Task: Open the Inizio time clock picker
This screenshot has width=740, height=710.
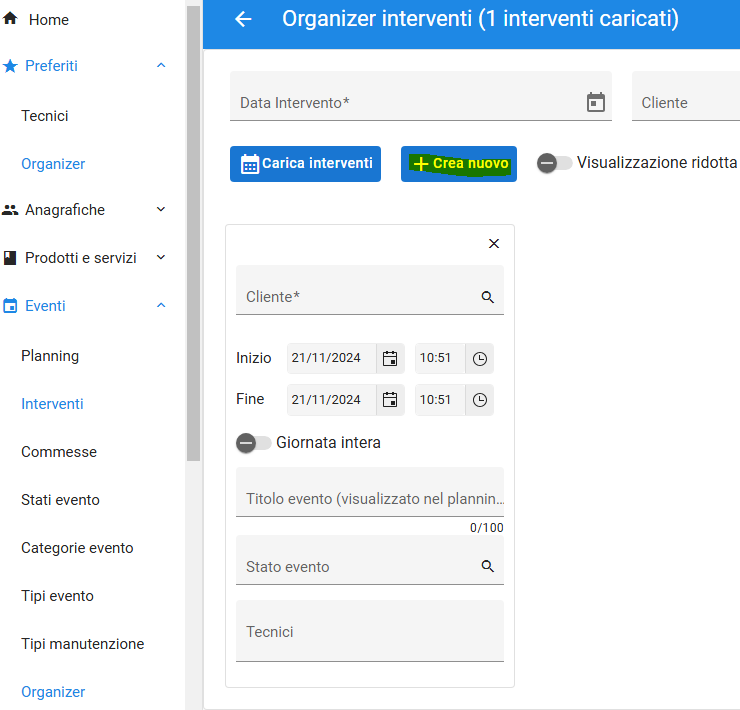Action: point(479,359)
